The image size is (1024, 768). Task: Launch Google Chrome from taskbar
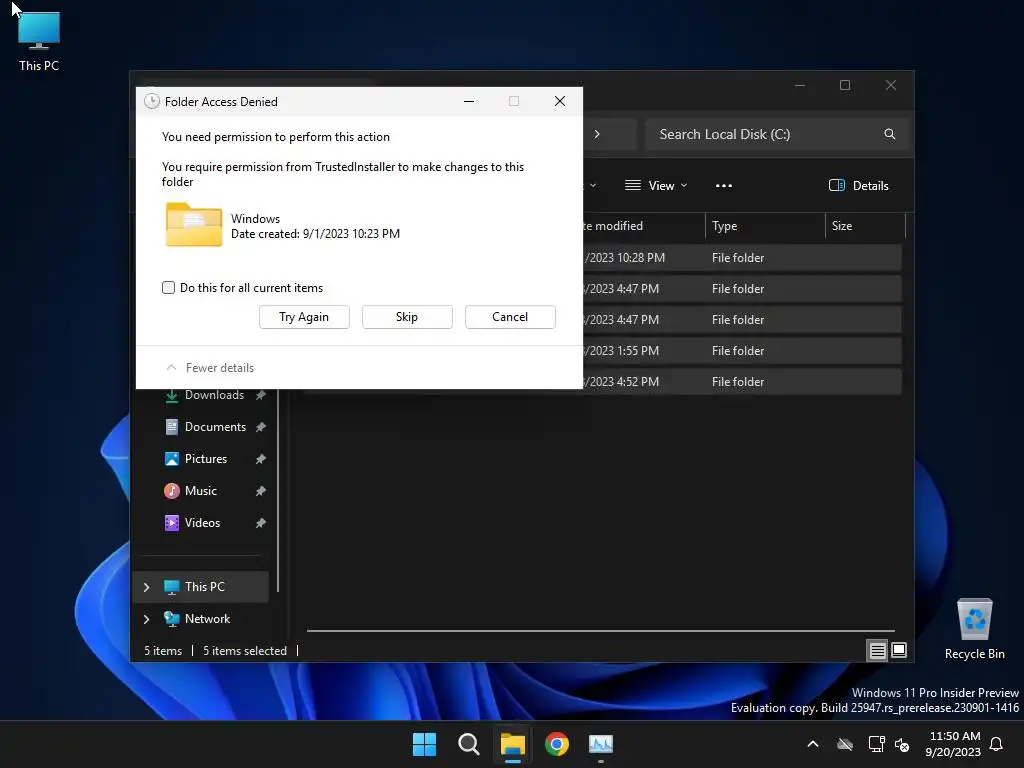point(556,744)
